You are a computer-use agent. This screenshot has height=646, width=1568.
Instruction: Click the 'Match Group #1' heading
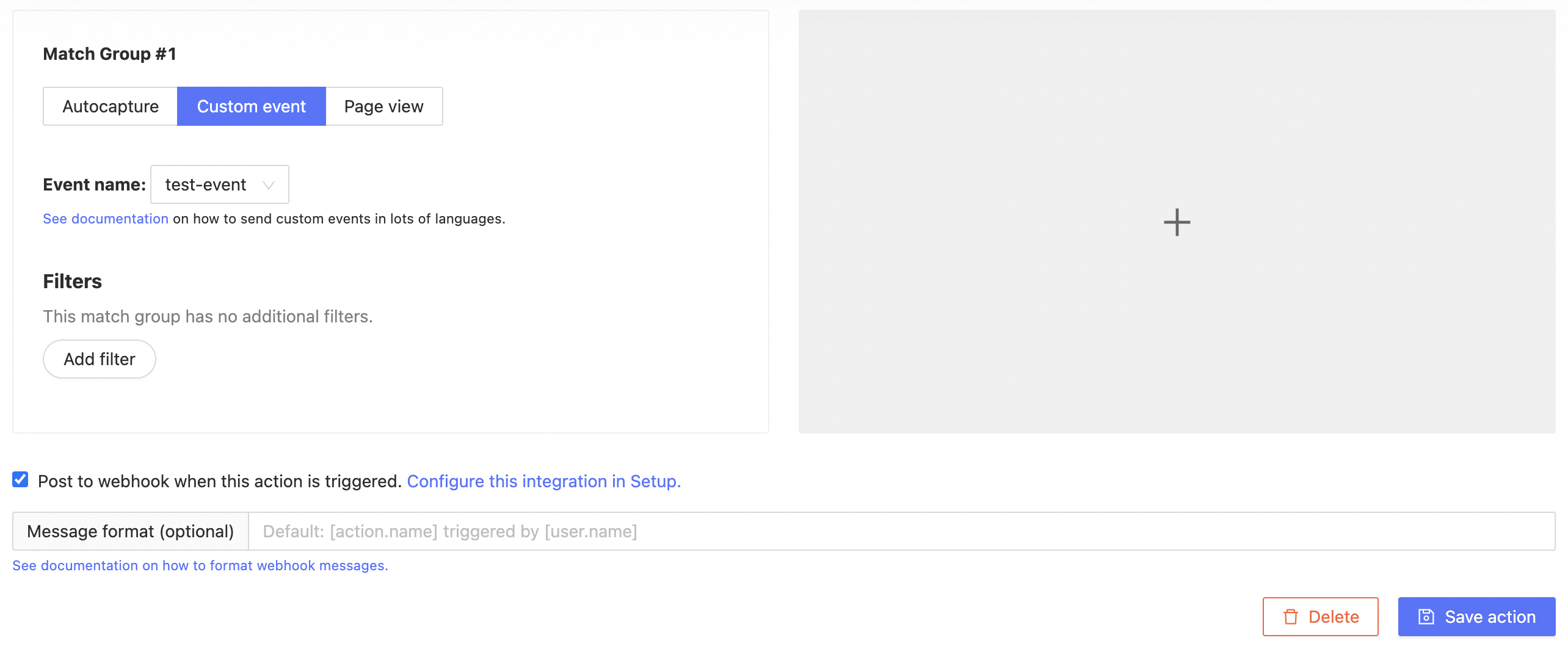click(109, 54)
